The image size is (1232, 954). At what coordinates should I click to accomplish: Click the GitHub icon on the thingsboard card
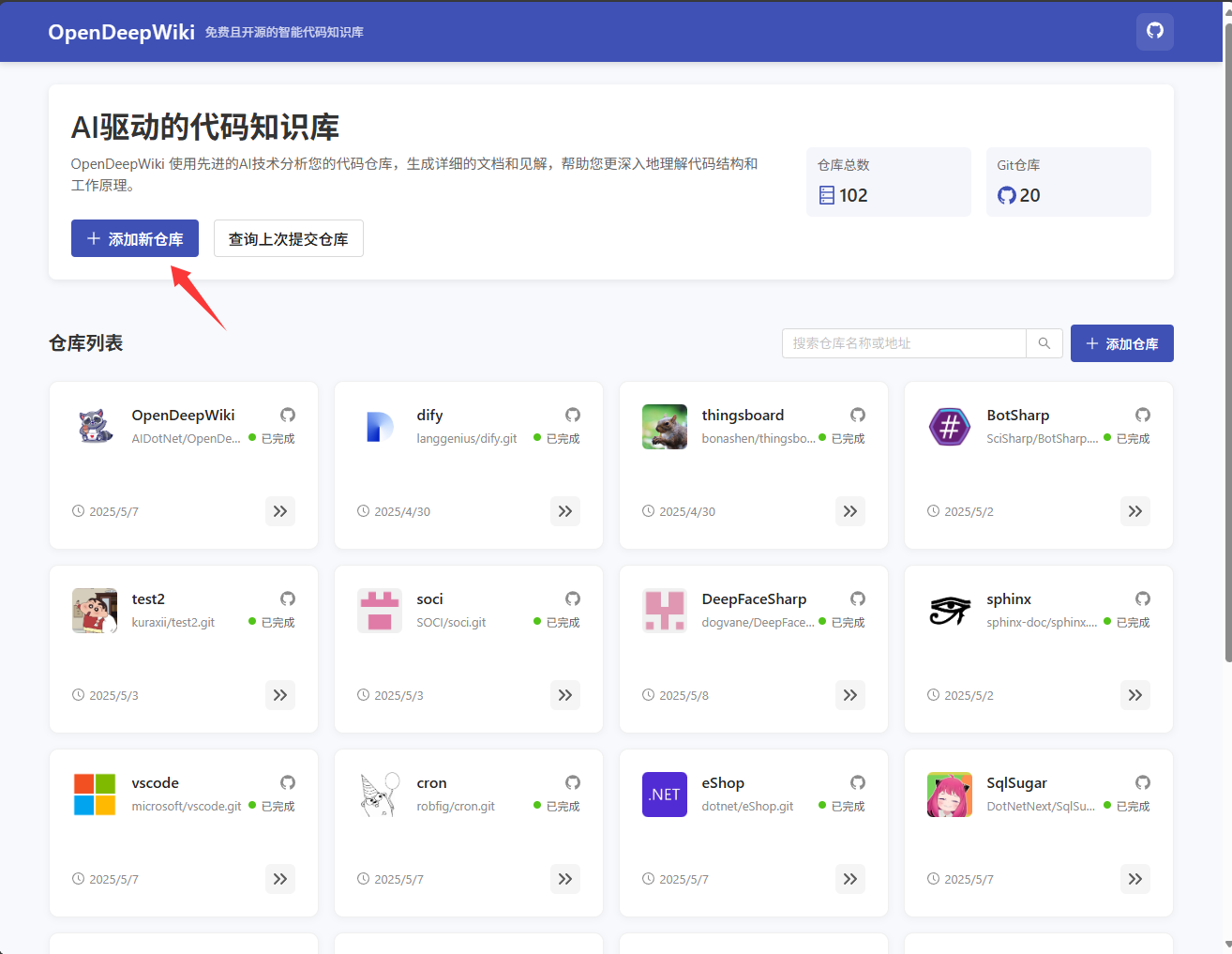pyautogui.click(x=857, y=414)
